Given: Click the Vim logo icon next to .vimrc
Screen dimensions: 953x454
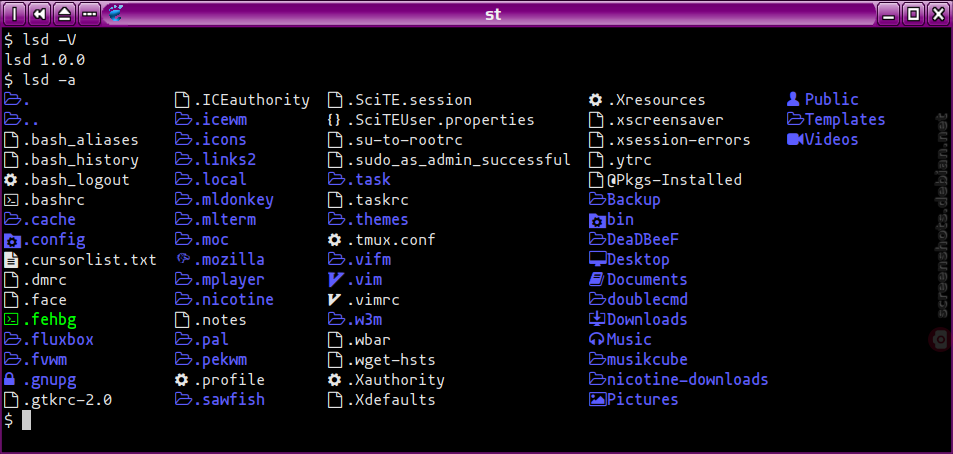Looking at the screenshot, I should (334, 300).
